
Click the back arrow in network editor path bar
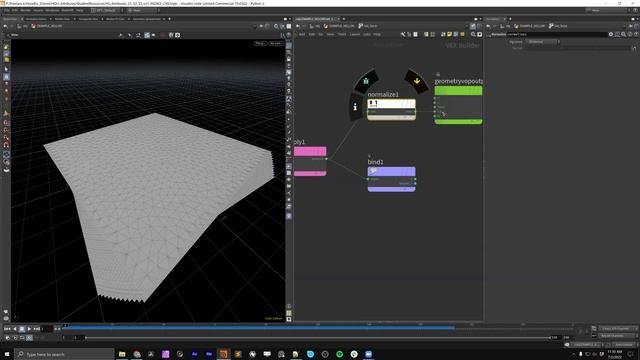(298, 26)
